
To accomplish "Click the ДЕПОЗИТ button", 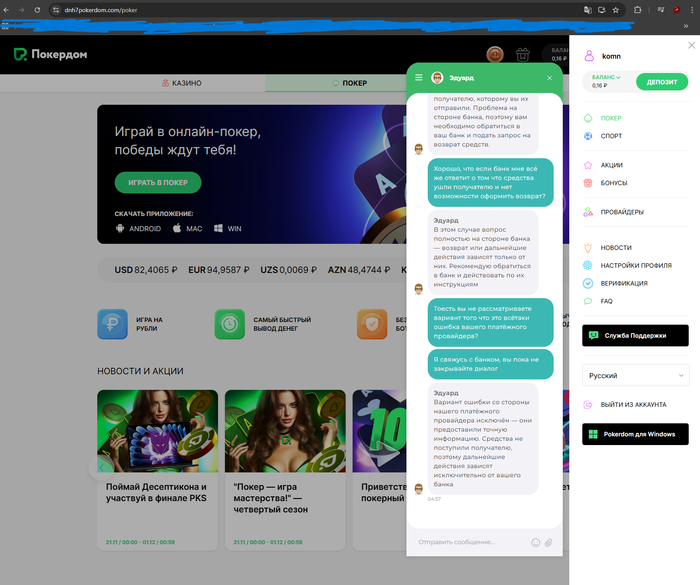I will pos(662,82).
